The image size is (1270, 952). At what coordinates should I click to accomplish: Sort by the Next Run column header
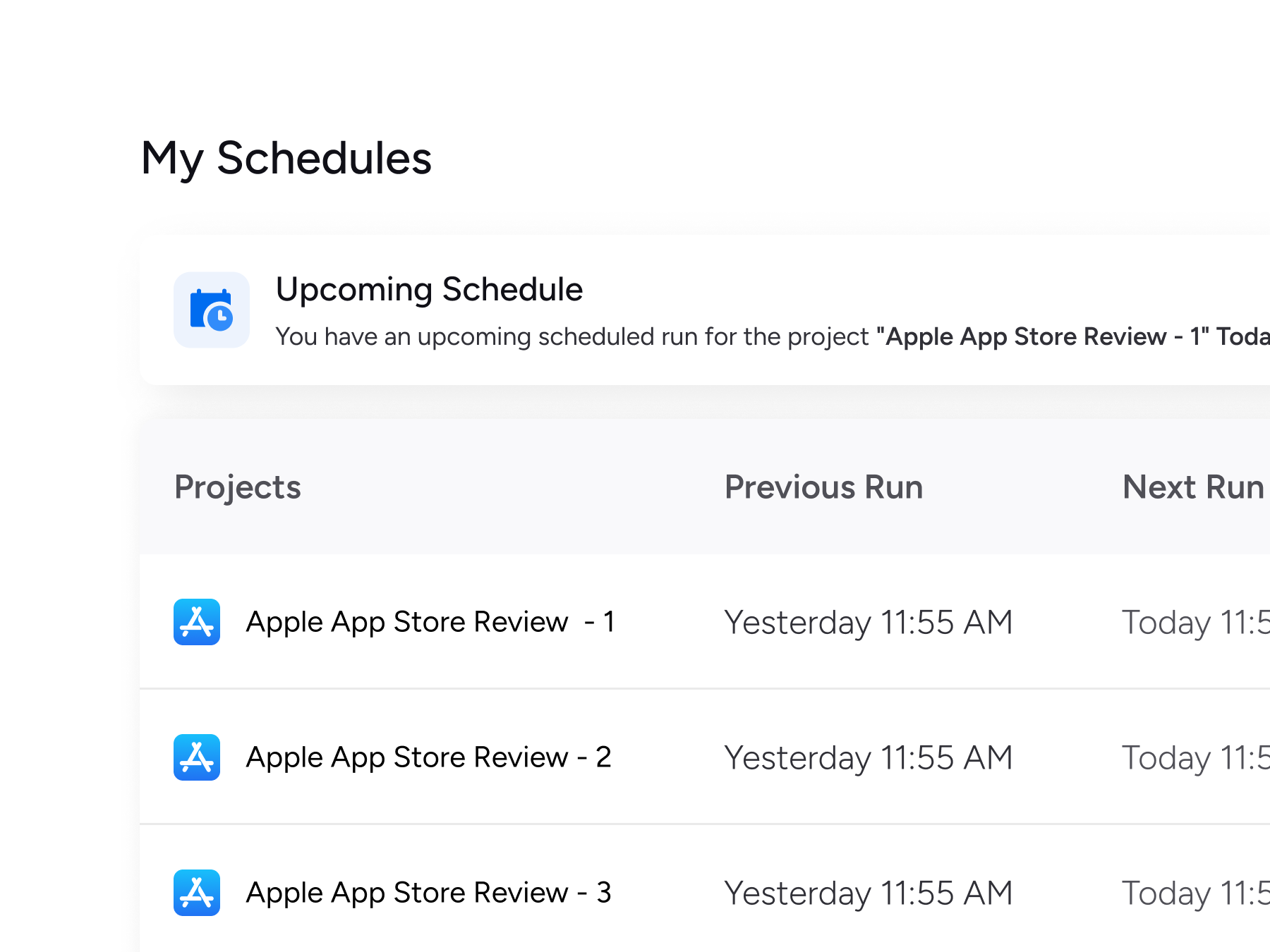coord(1192,487)
